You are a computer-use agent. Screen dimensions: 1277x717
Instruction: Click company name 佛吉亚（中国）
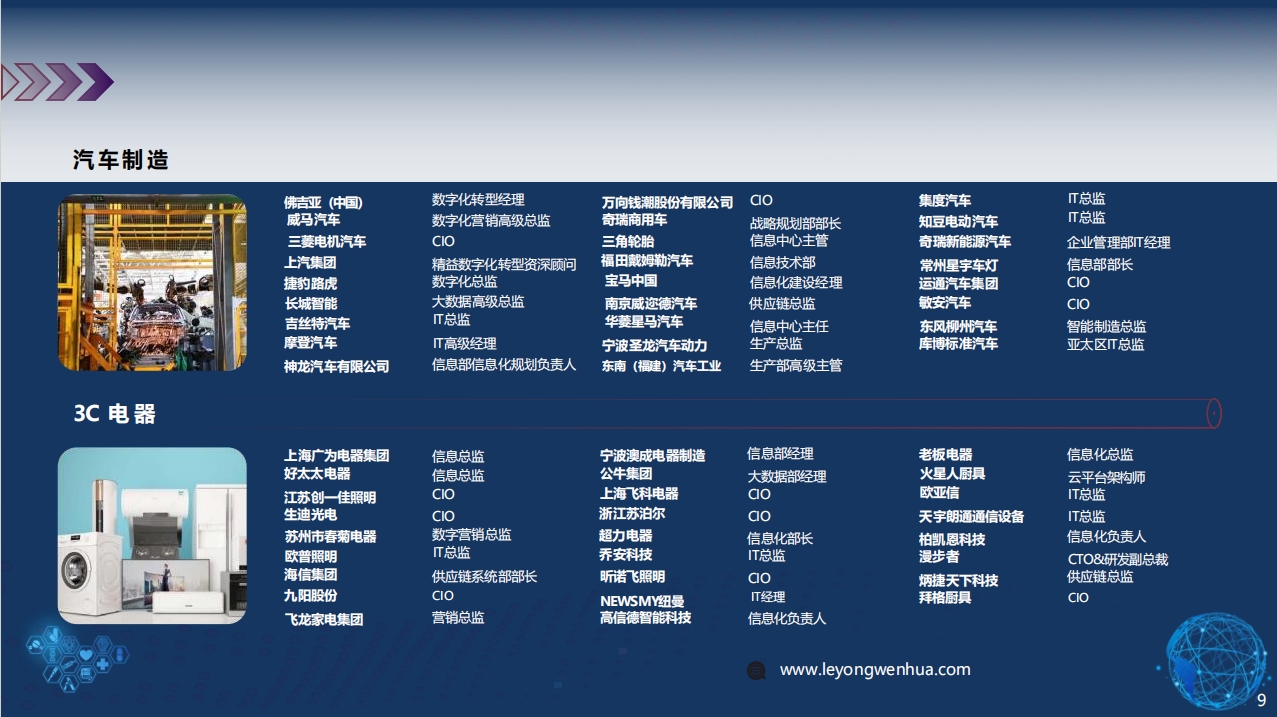click(x=324, y=203)
